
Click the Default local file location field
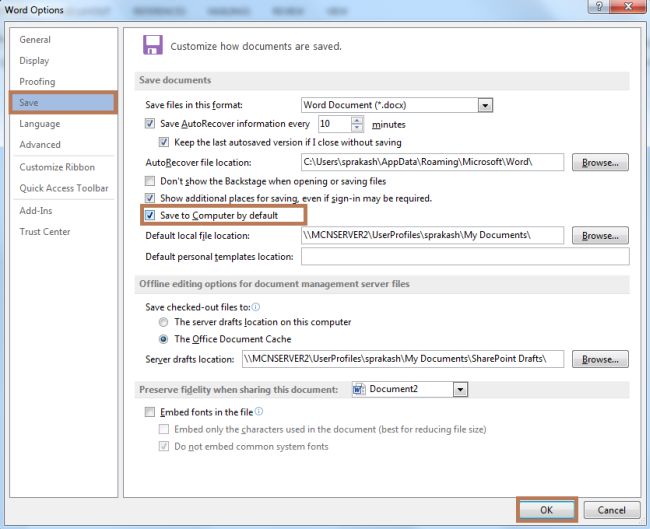click(x=432, y=235)
